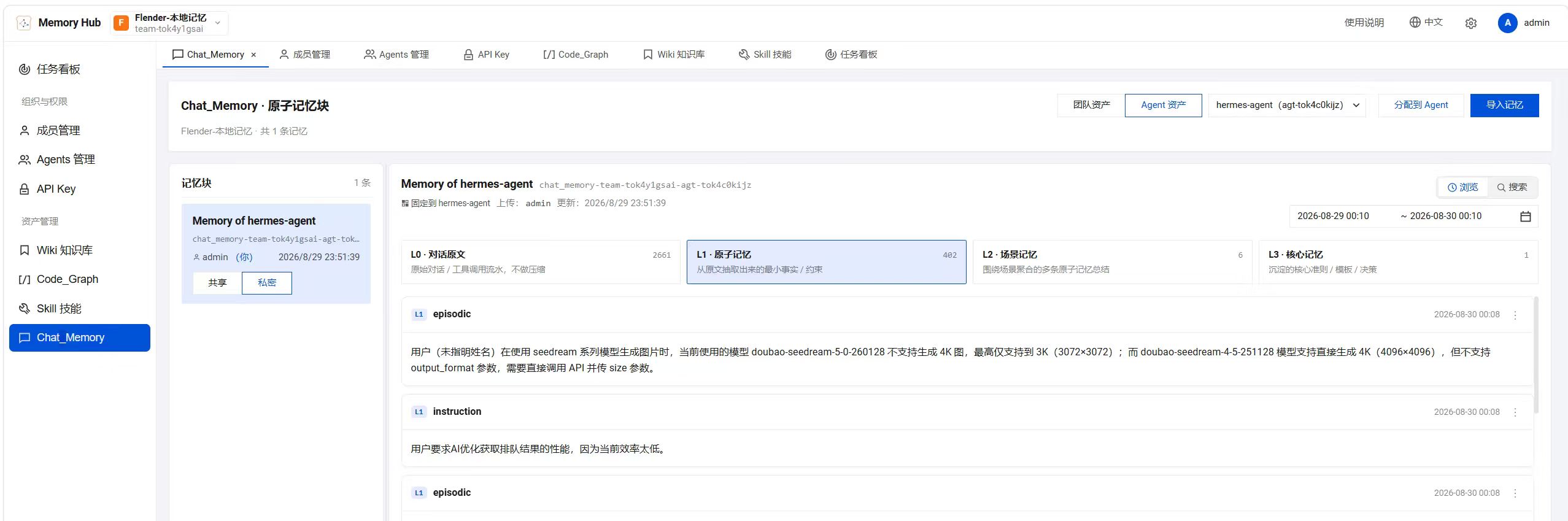Click the memory list vertical scrollbar
This screenshot has width=1568, height=521.
click(x=1536, y=355)
